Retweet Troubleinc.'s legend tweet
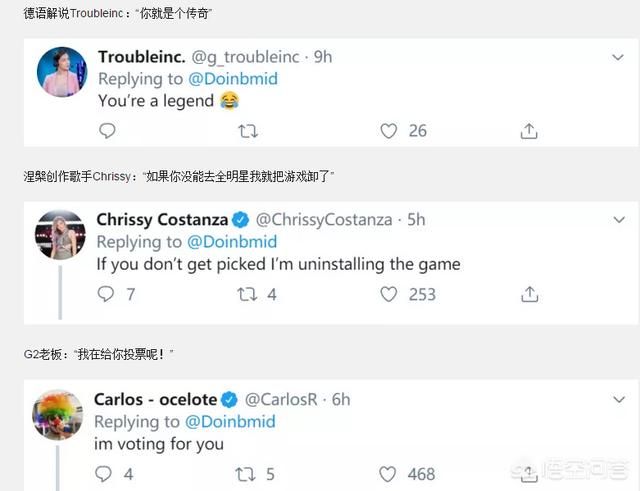This screenshot has height=491, width=640. tap(248, 131)
